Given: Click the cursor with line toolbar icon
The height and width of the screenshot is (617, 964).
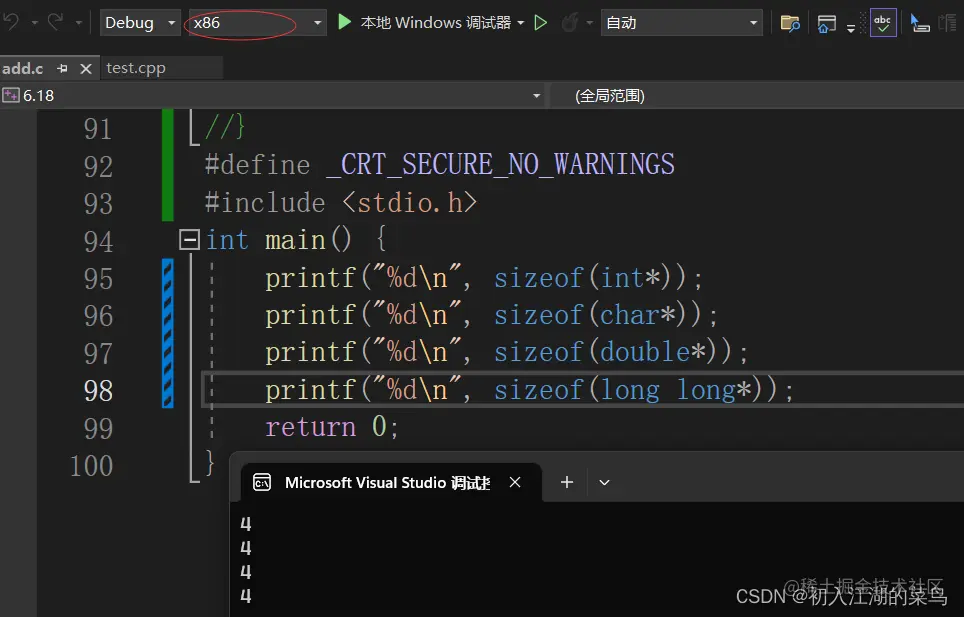Looking at the screenshot, I should [920, 23].
